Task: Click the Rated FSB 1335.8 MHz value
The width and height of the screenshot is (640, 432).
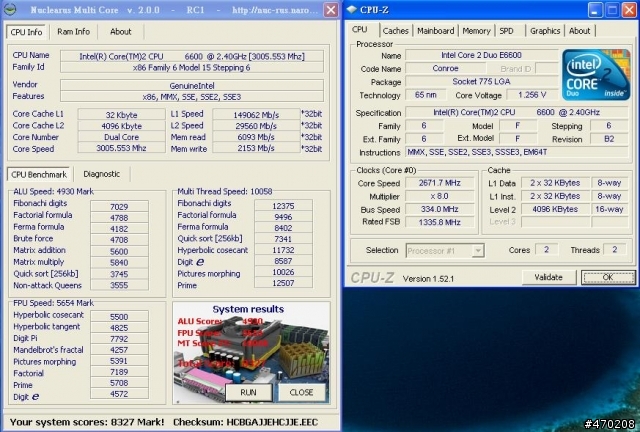Action: point(440,222)
